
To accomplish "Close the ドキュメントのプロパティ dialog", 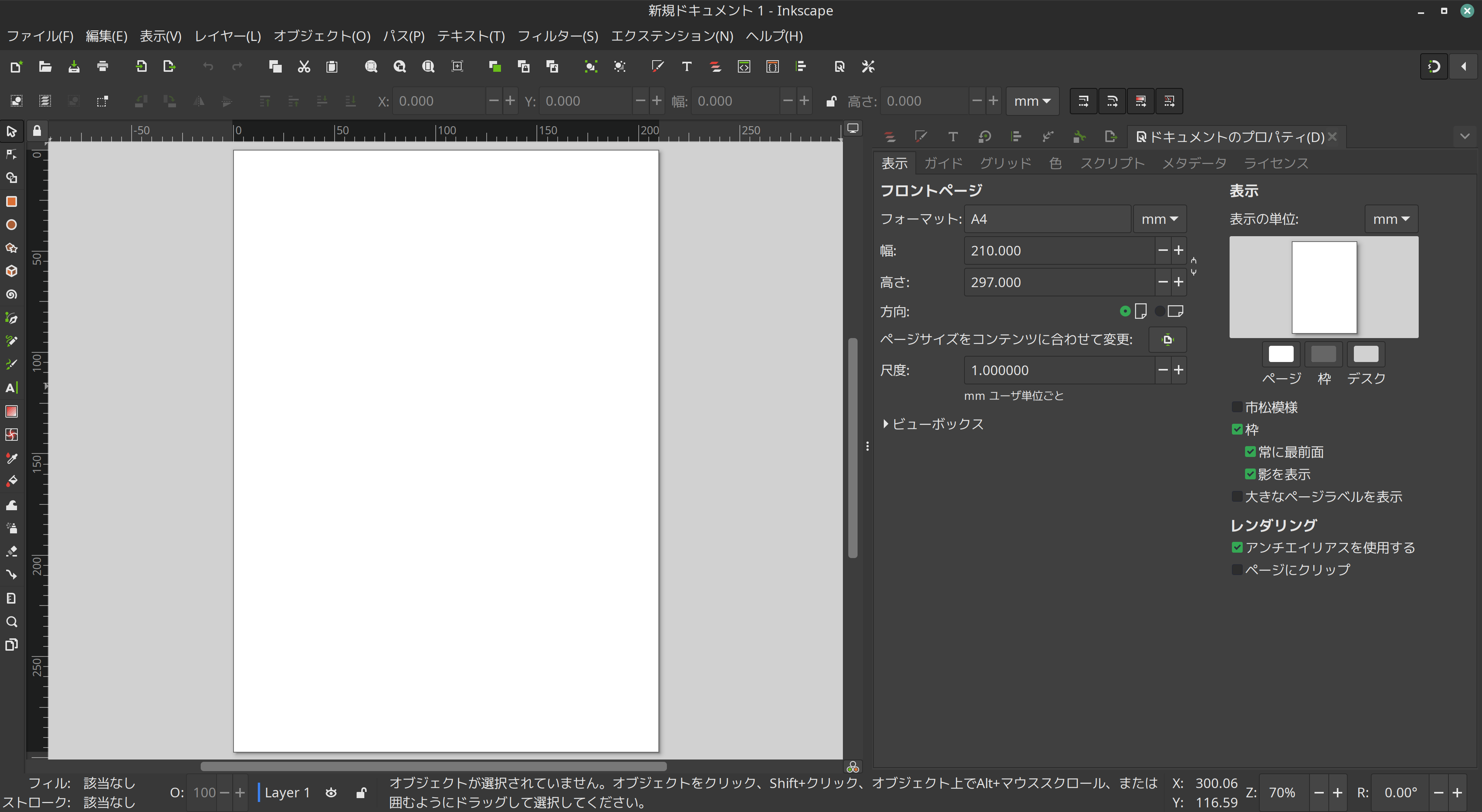I will coord(1333,137).
